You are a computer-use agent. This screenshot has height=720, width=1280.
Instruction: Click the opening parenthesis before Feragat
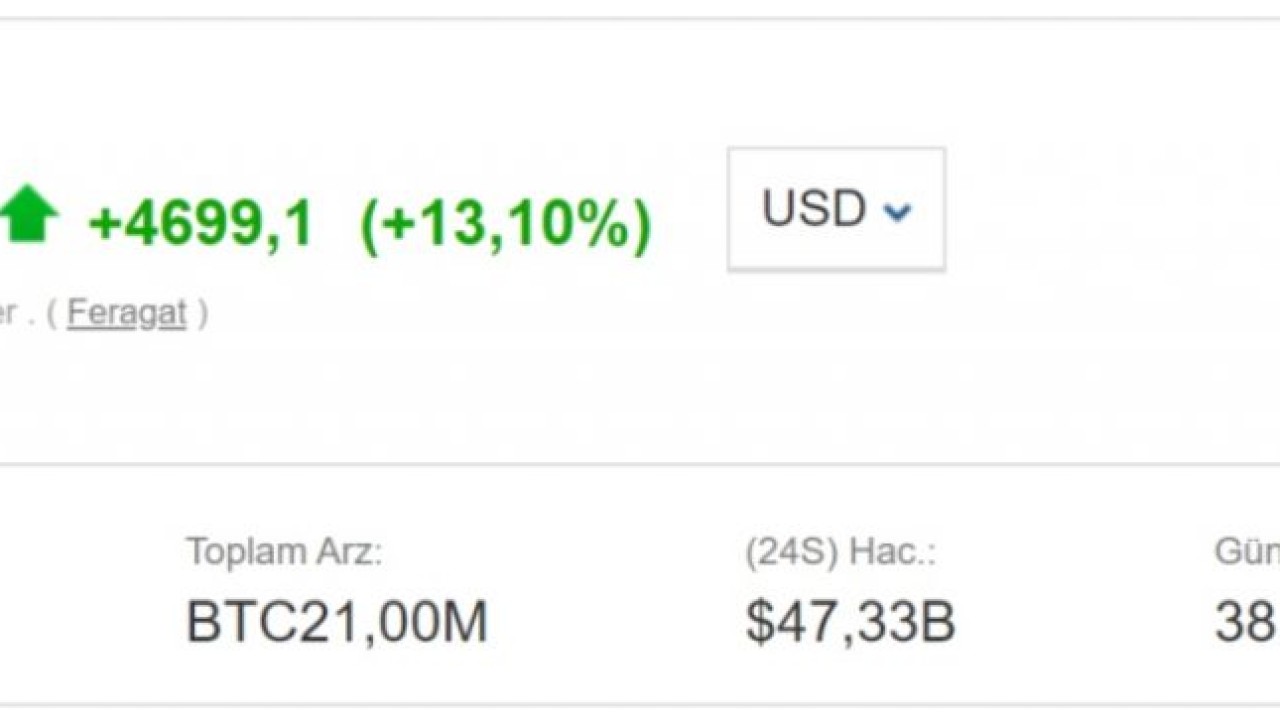(x=52, y=313)
